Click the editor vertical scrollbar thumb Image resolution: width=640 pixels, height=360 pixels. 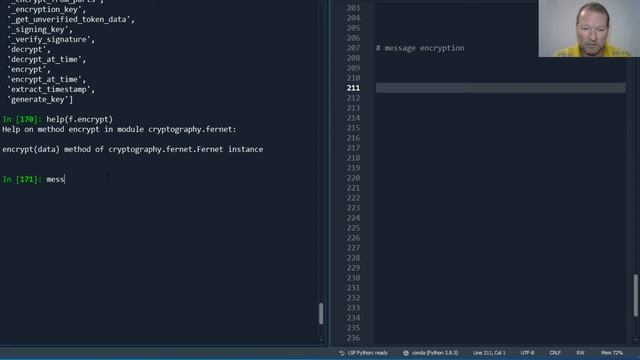pyautogui.click(x=636, y=296)
